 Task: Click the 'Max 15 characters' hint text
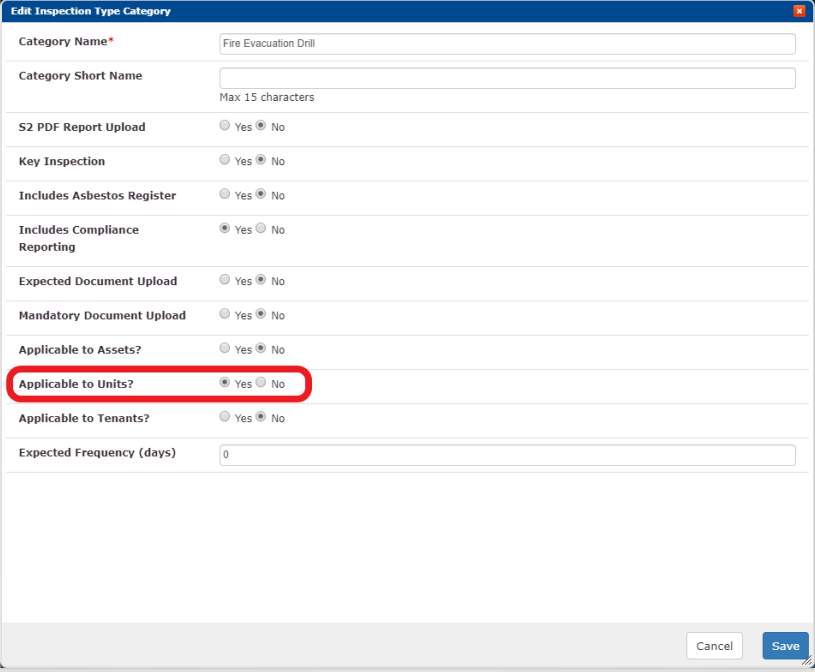coord(267,97)
